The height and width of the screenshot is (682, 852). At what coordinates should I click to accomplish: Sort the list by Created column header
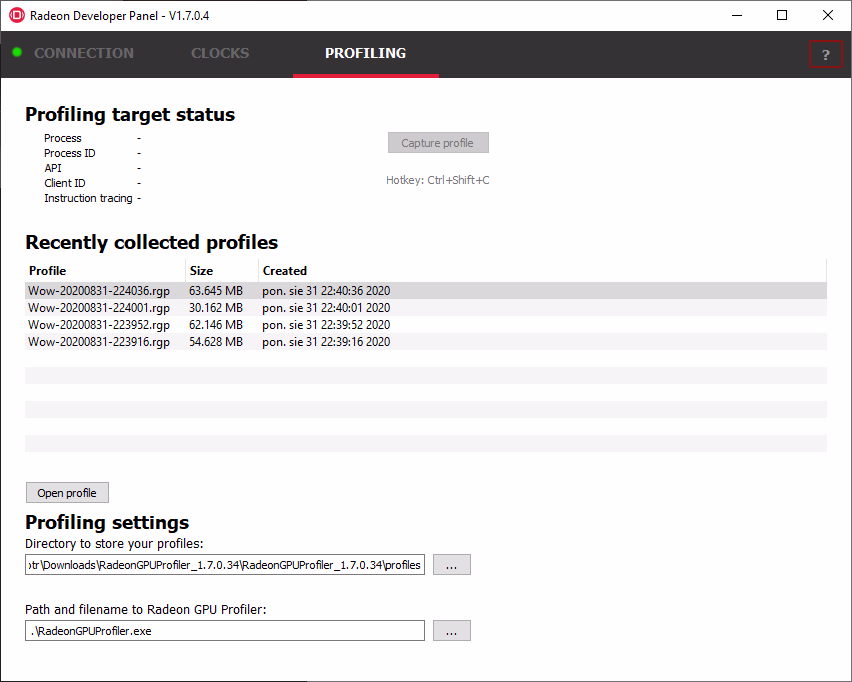click(x=540, y=271)
